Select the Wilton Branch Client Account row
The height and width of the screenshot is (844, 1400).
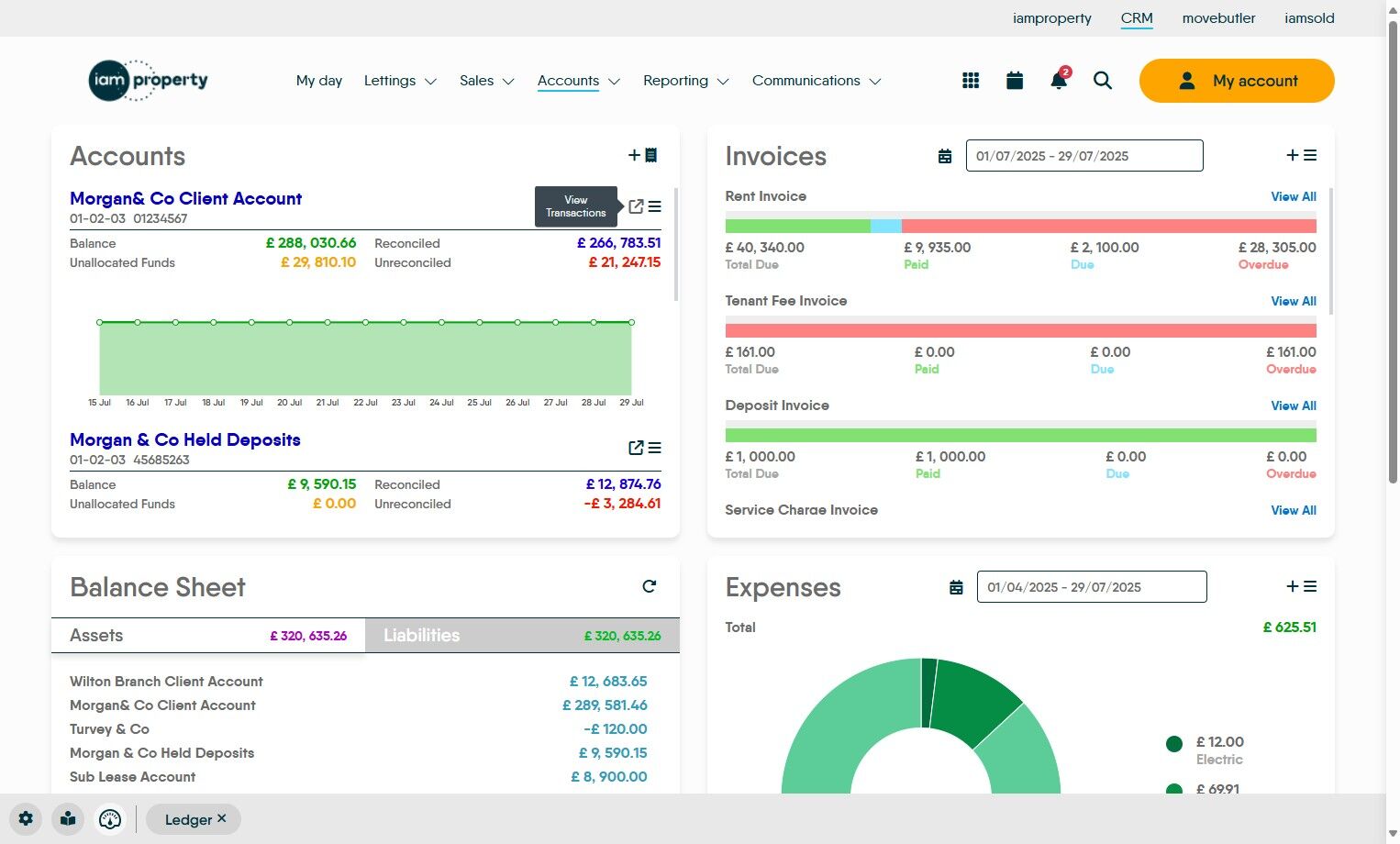[359, 682]
